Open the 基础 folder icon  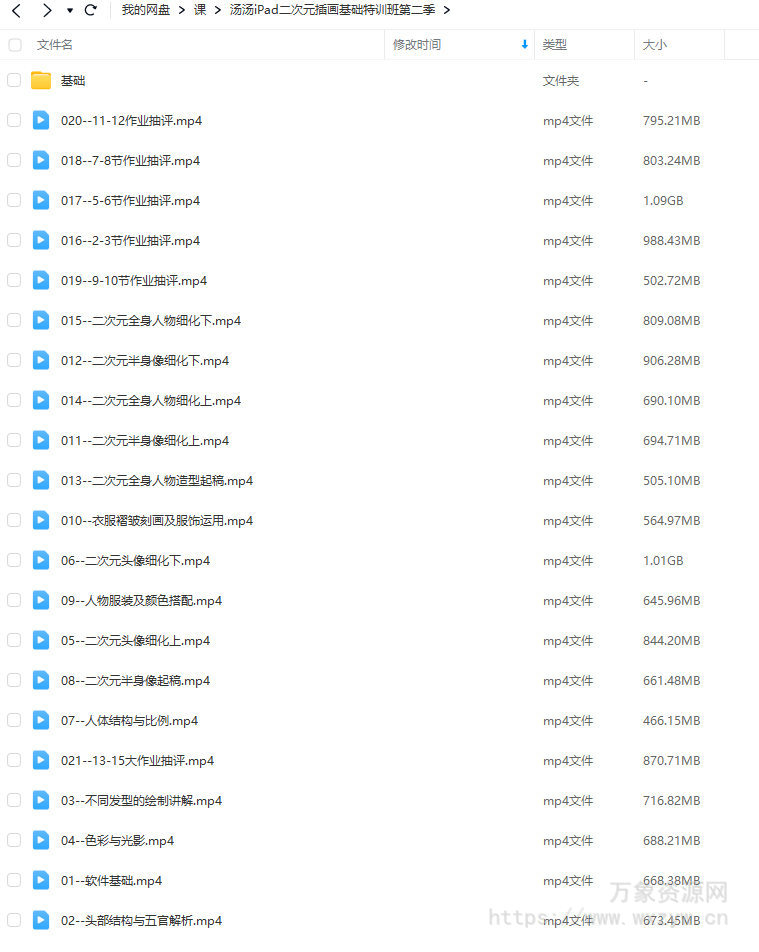pyautogui.click(x=41, y=80)
